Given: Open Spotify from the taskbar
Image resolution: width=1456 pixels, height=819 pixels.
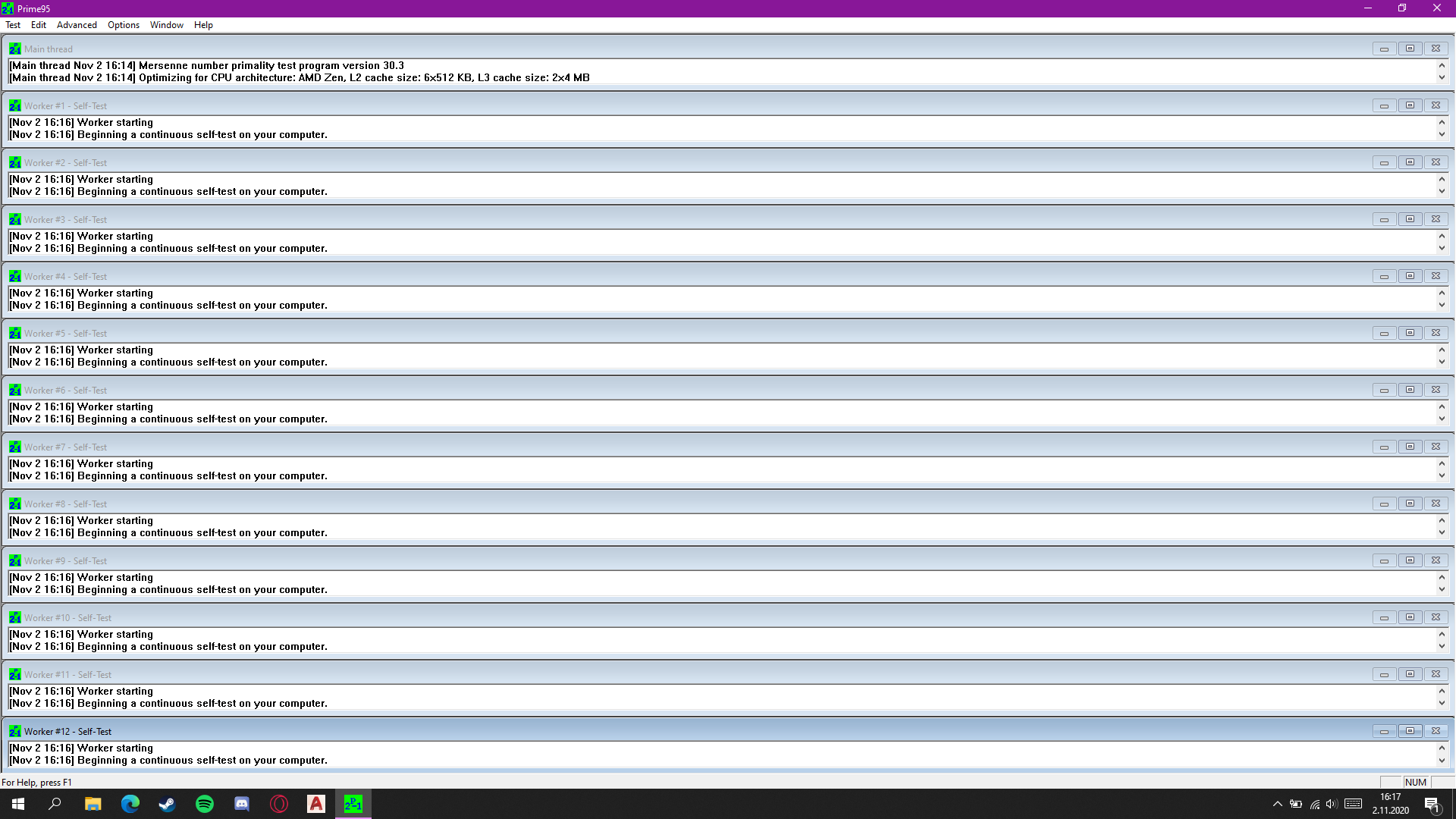Looking at the screenshot, I should pos(205,804).
